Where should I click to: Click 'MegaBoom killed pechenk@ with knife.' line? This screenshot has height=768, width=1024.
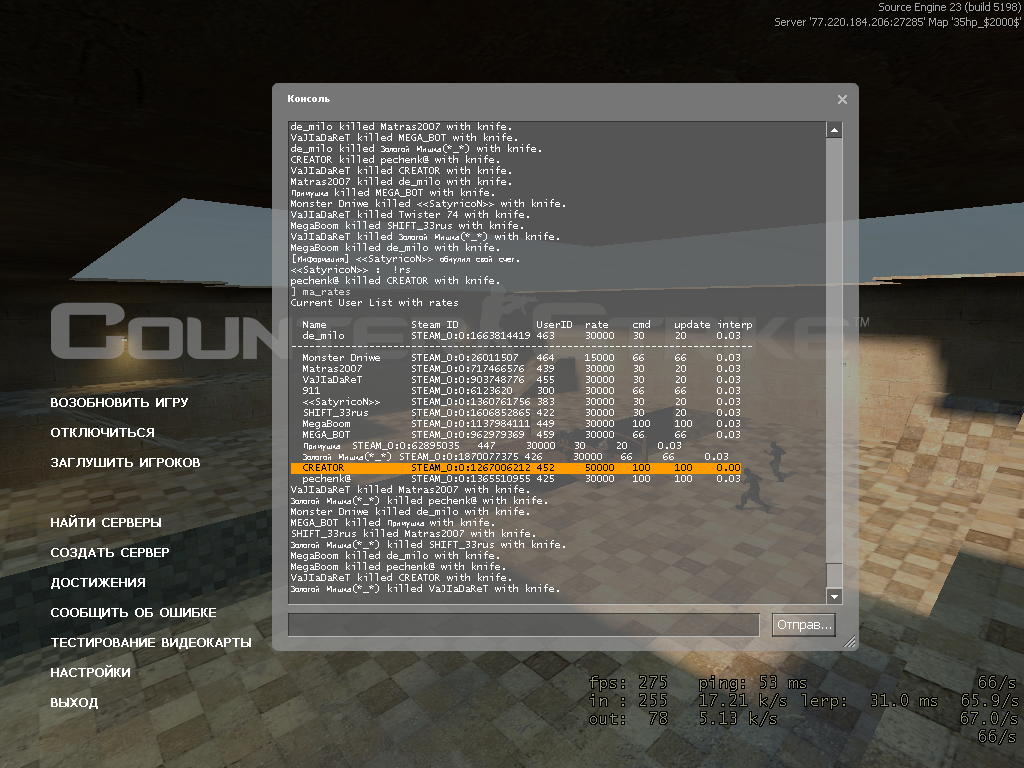(398, 567)
